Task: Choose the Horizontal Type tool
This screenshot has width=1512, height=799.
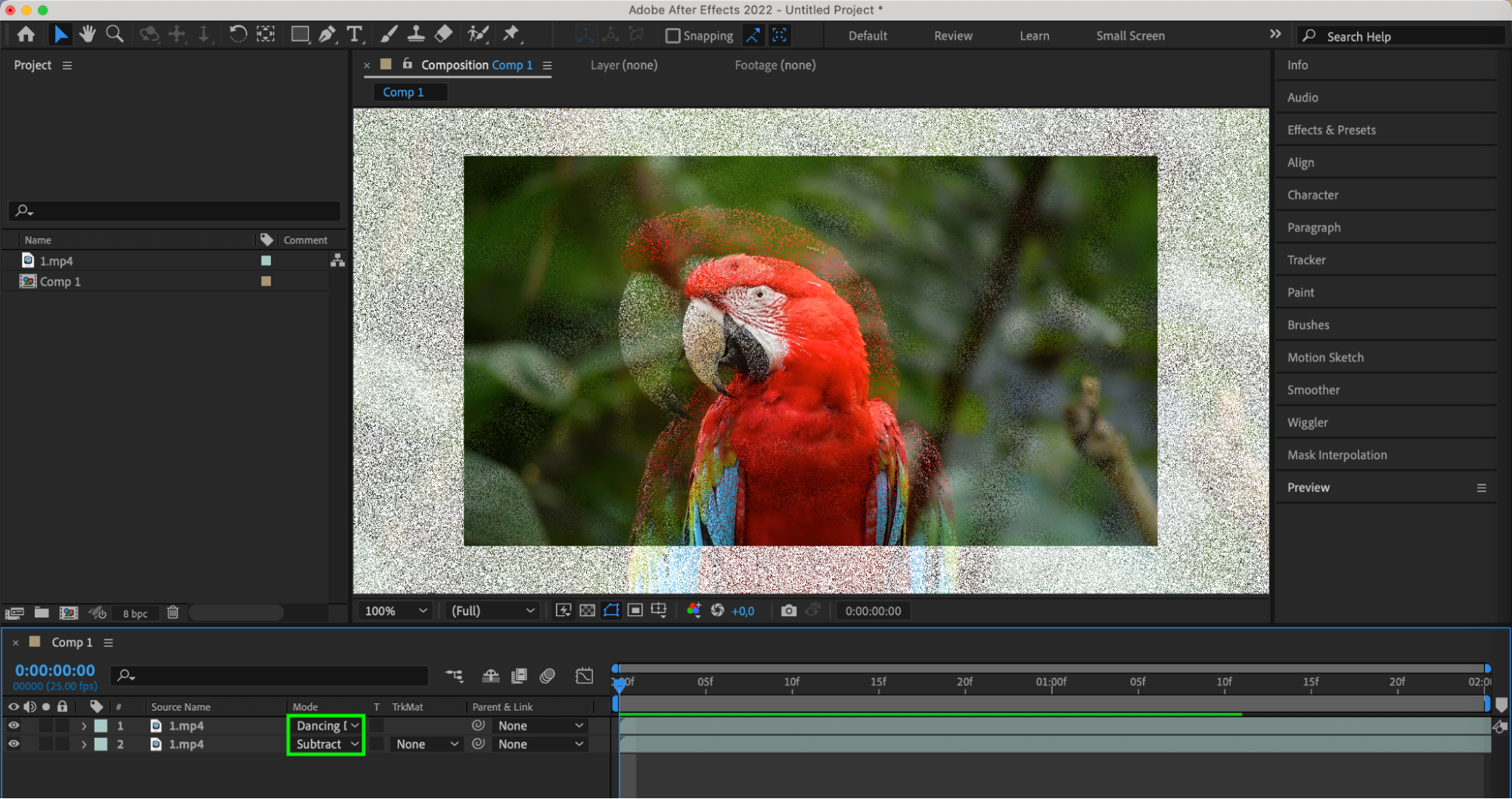Action: click(354, 34)
